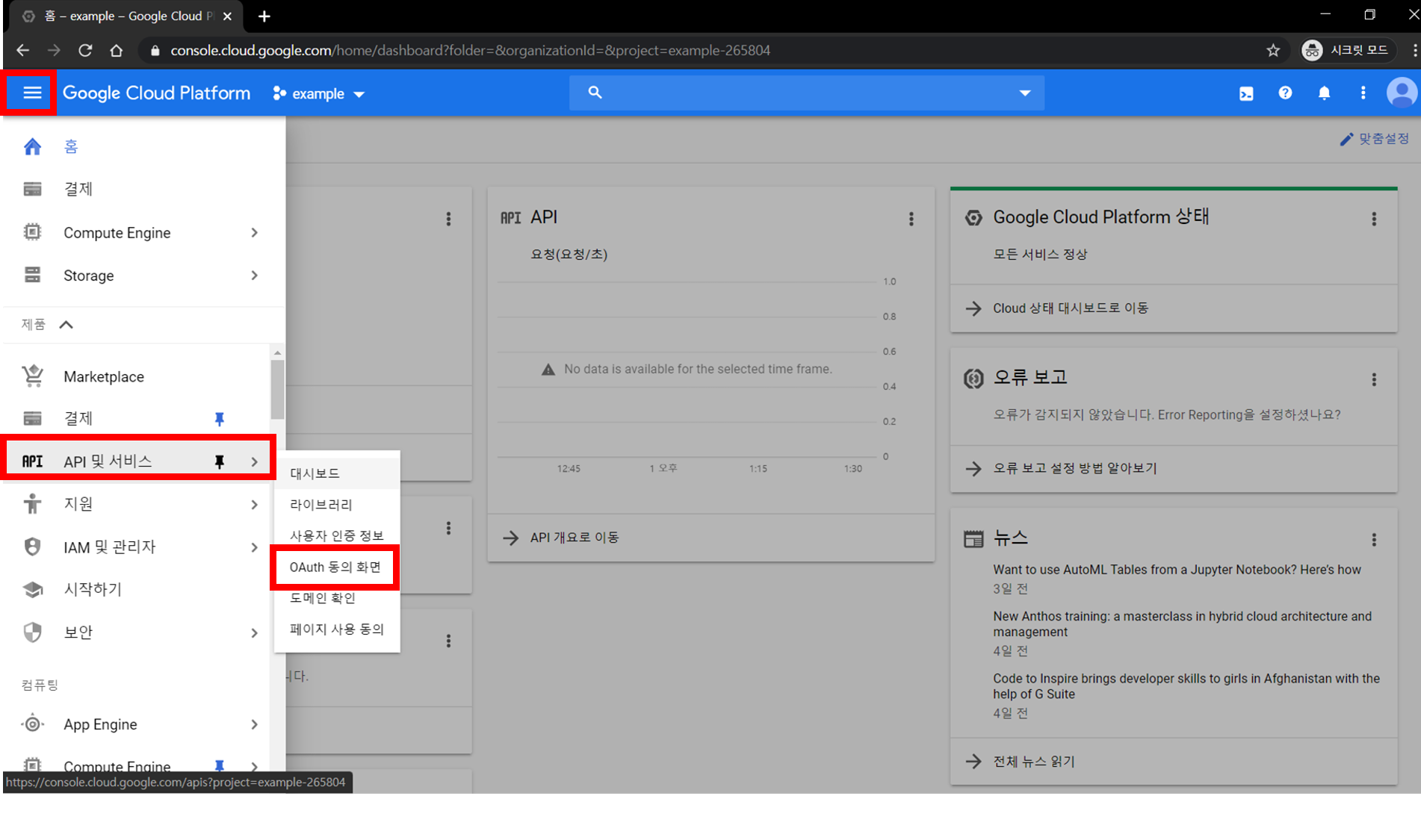The width and height of the screenshot is (1421, 840).
Task: Open a new browser tab
Action: coord(264,16)
